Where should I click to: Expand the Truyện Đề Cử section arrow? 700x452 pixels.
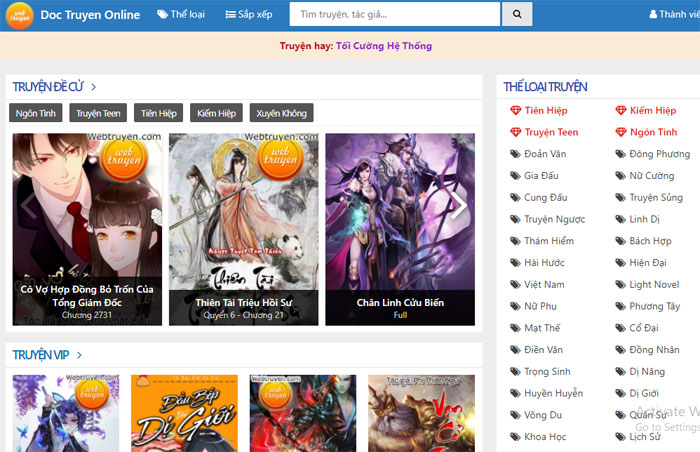pos(80,87)
